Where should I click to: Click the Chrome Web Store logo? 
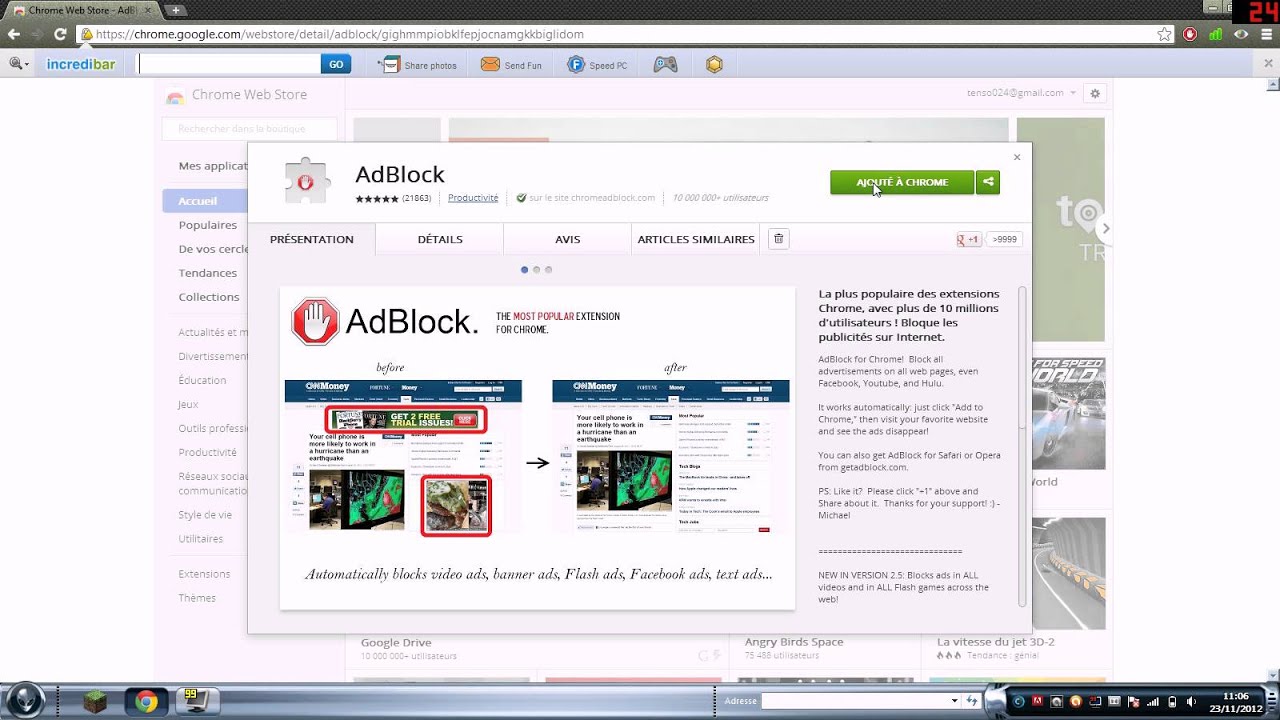point(237,95)
